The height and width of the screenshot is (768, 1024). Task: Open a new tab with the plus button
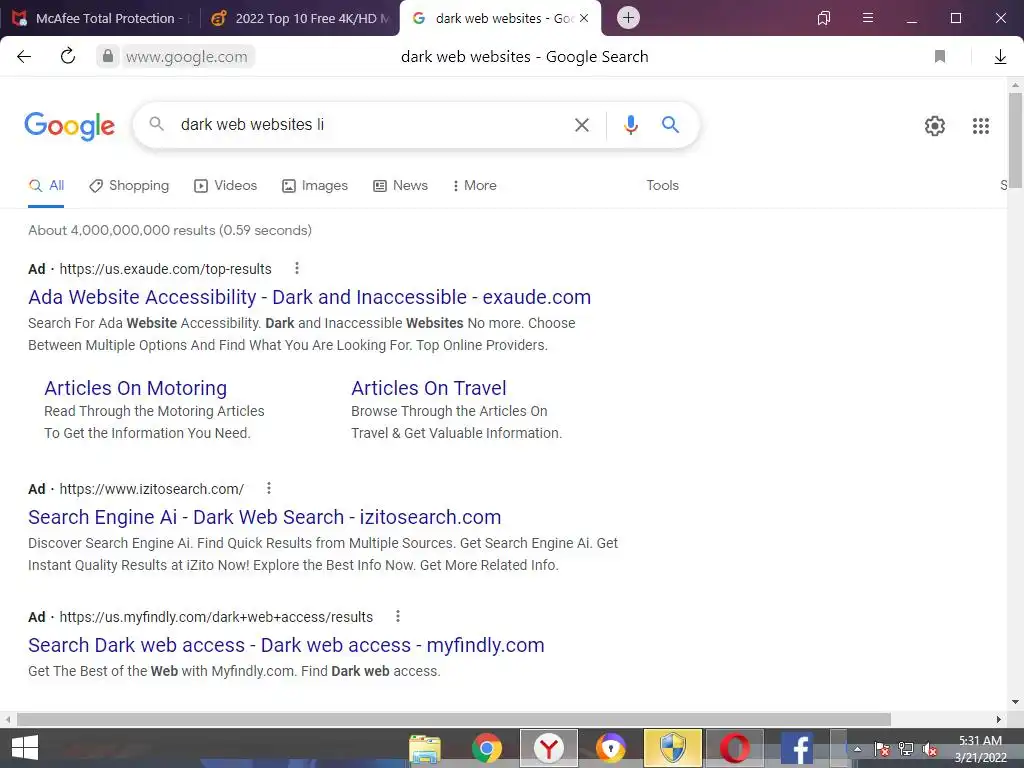point(628,18)
